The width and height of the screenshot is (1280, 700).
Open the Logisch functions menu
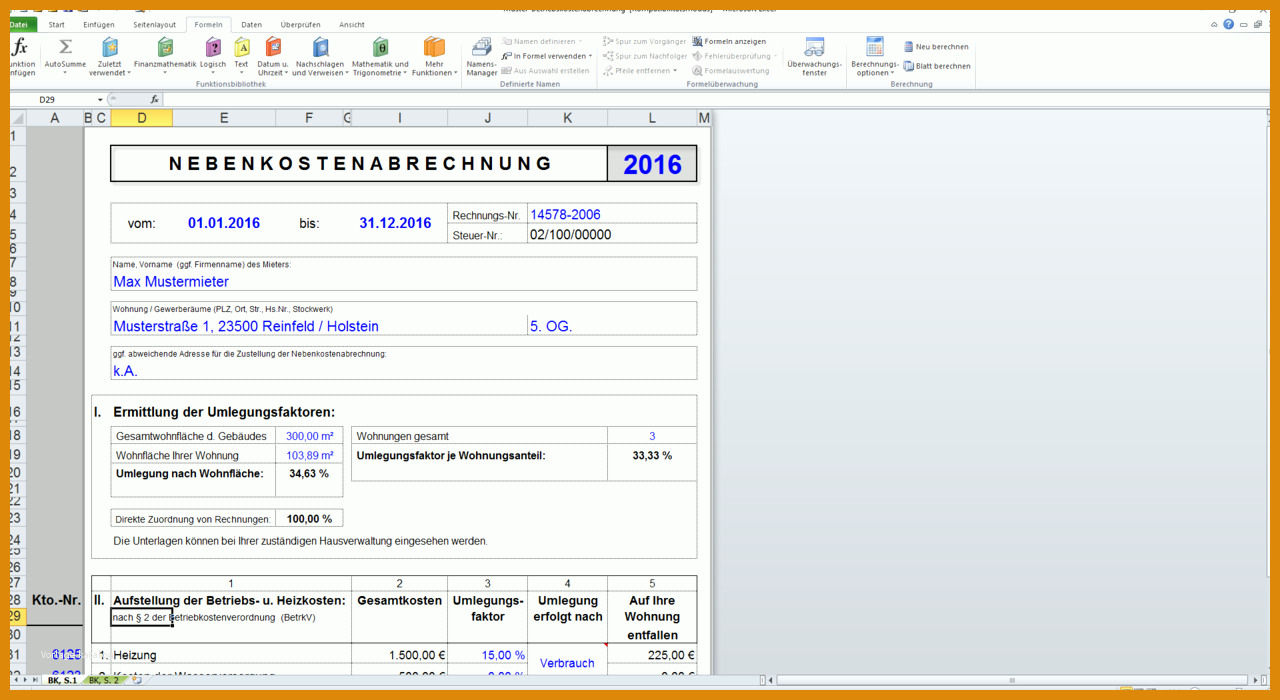pos(213,57)
